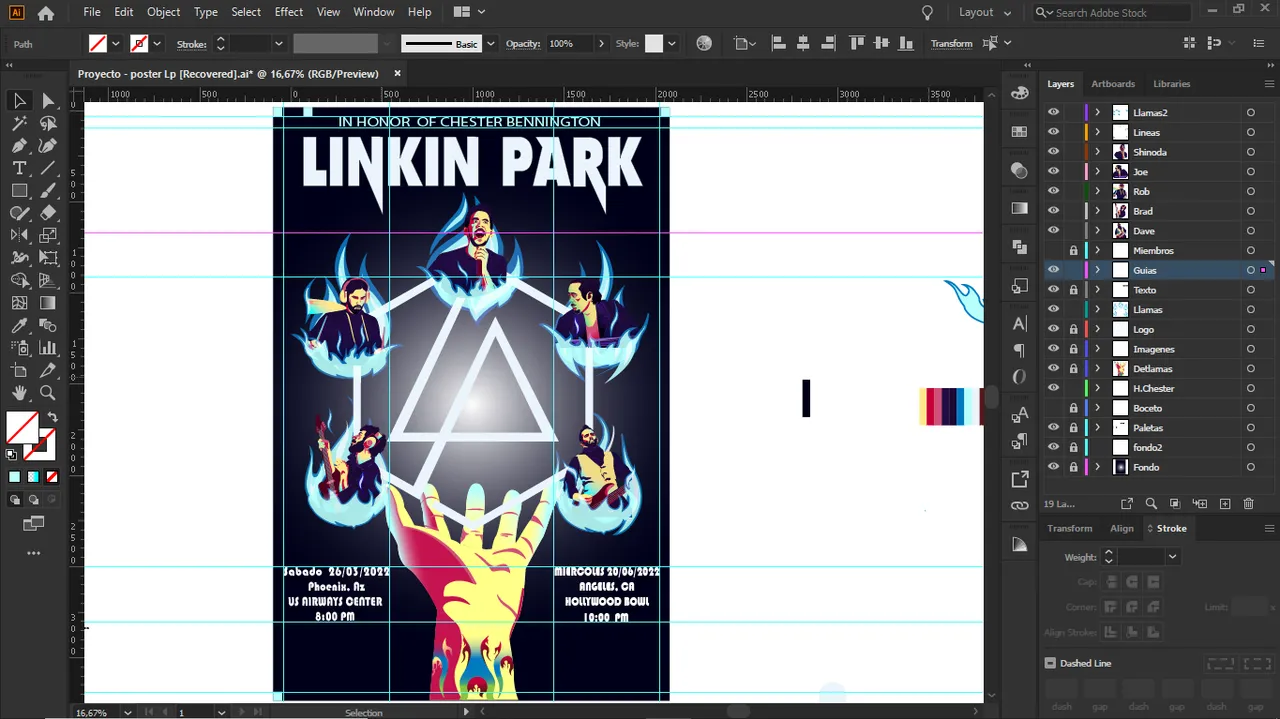This screenshot has width=1280, height=719.
Task: Switch to the Libraries tab
Action: coord(1172,84)
